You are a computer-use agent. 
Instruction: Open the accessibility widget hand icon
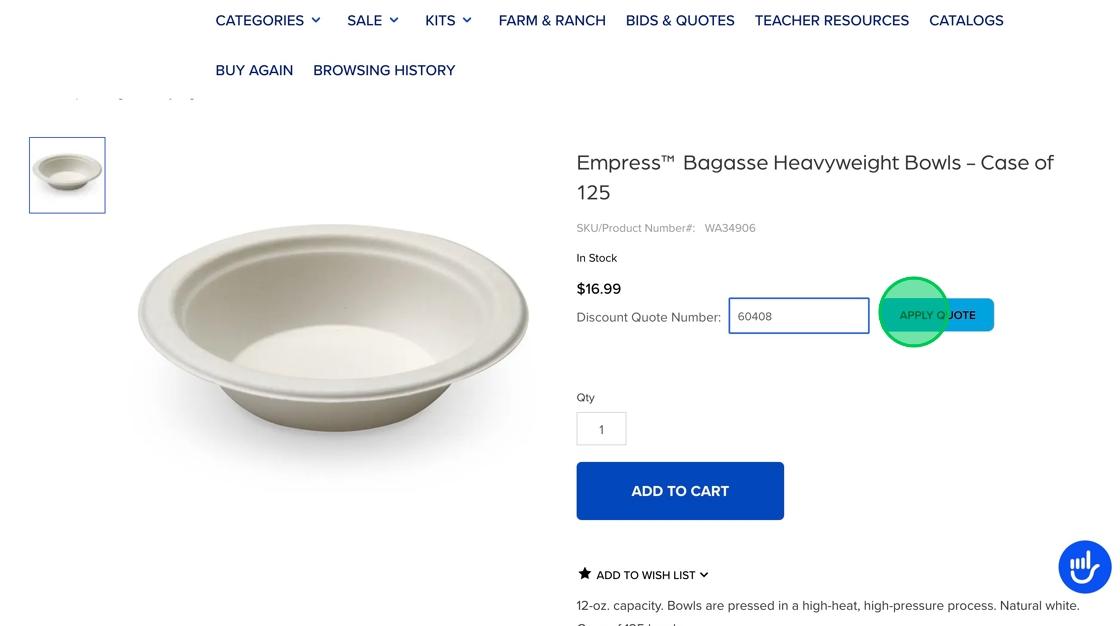click(1085, 567)
